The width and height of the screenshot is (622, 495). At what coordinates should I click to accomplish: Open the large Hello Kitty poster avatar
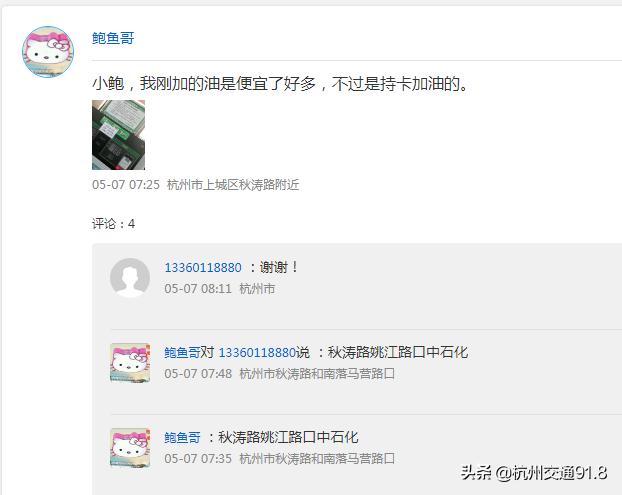48,52
